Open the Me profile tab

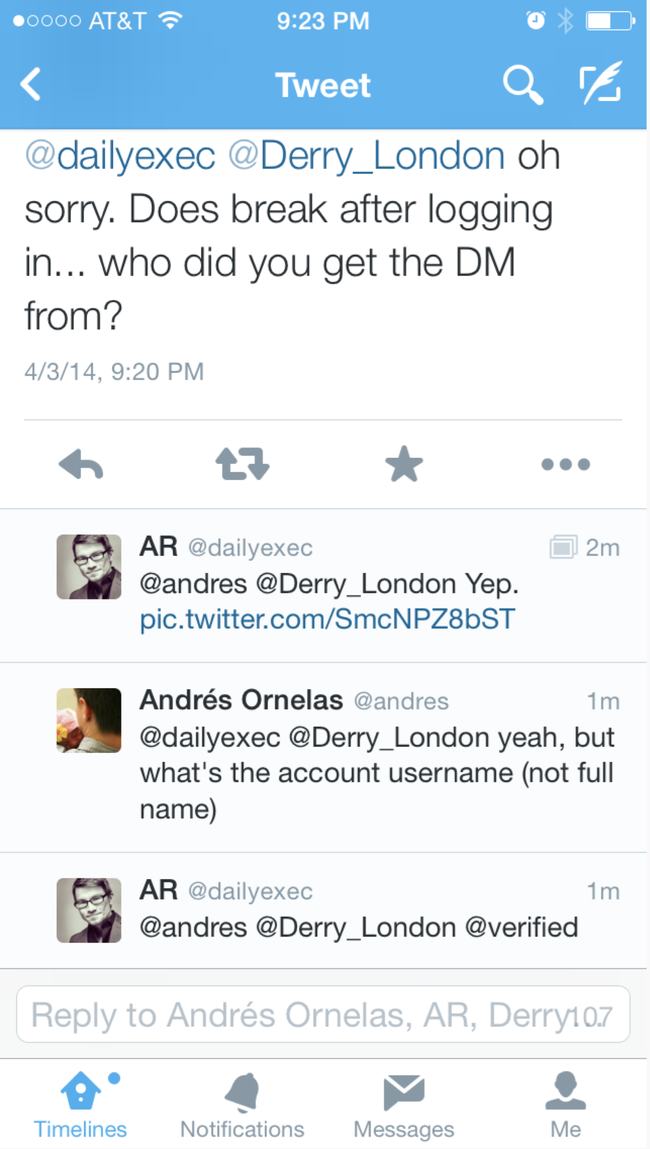[x=565, y=1104]
